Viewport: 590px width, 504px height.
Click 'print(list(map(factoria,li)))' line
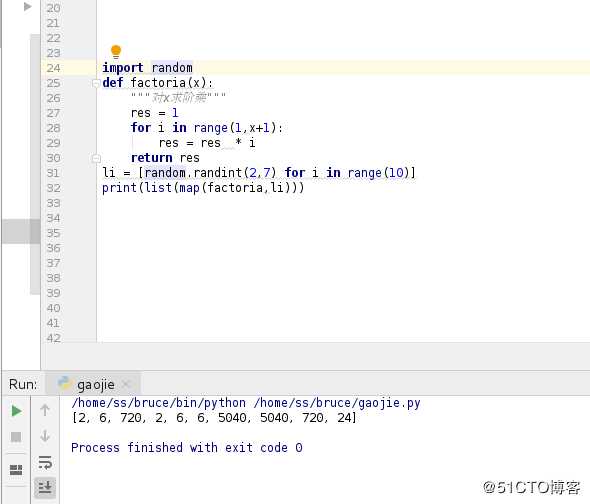[x=203, y=188]
